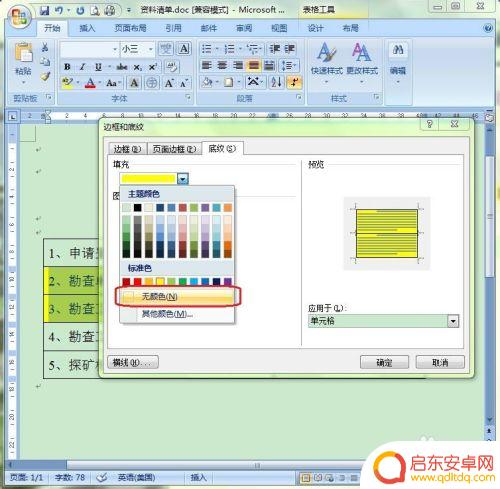Screen dimensions: 500x489
Task: Pick the black theme color swatch
Action: [137, 208]
